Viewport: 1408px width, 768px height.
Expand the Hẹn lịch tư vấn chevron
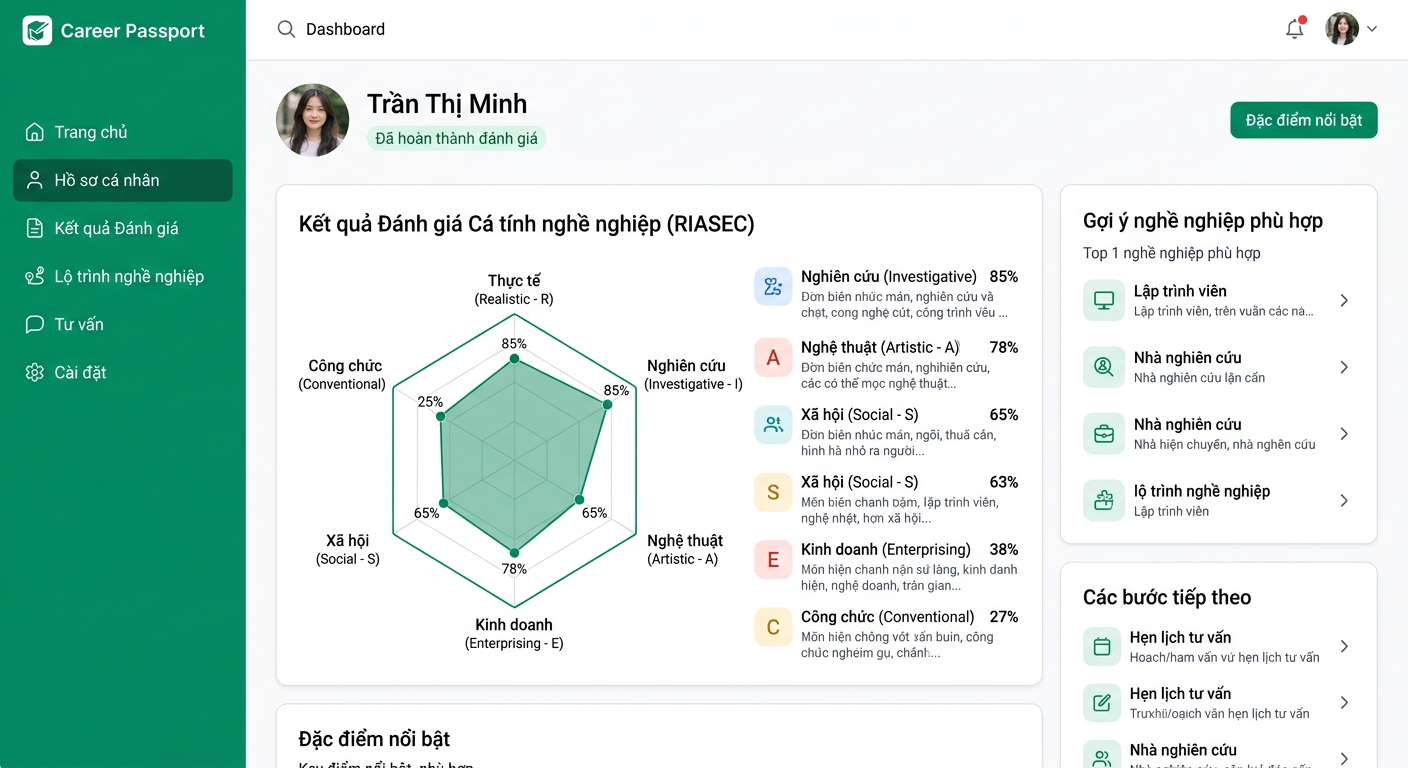1347,647
